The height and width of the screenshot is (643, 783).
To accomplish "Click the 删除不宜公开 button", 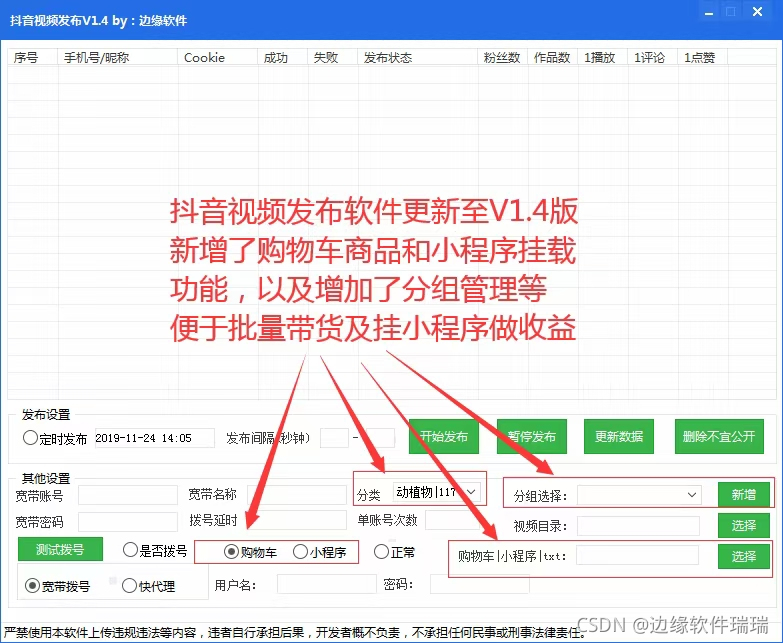I will pyautogui.click(x=719, y=436).
